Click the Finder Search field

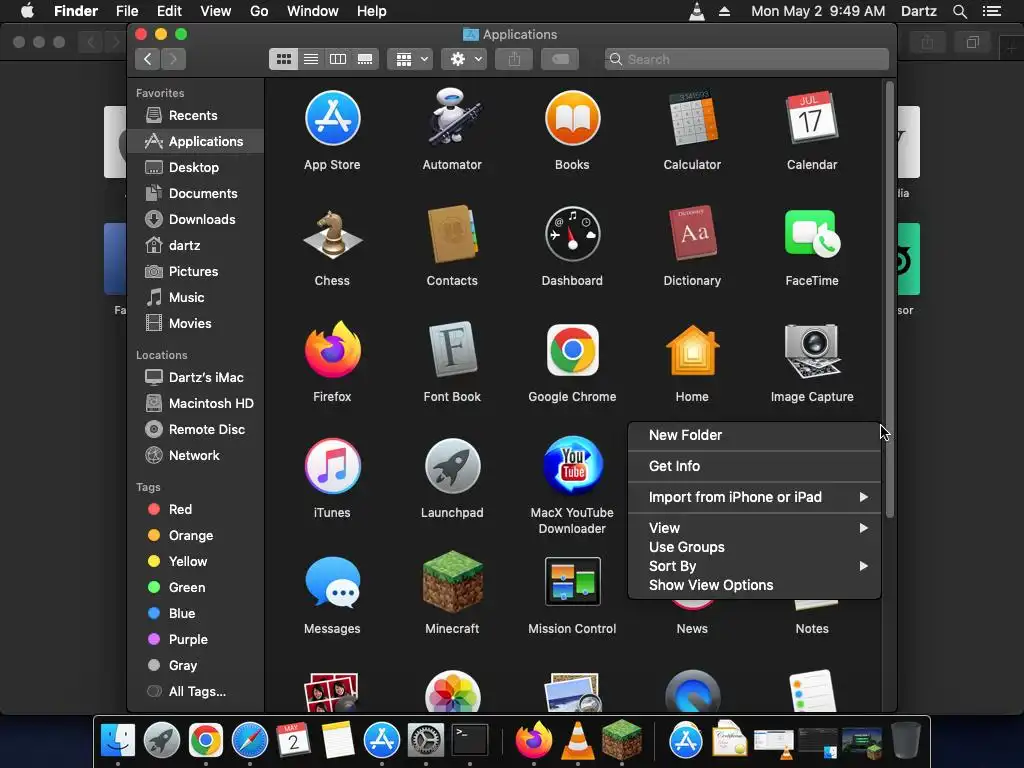coord(746,59)
